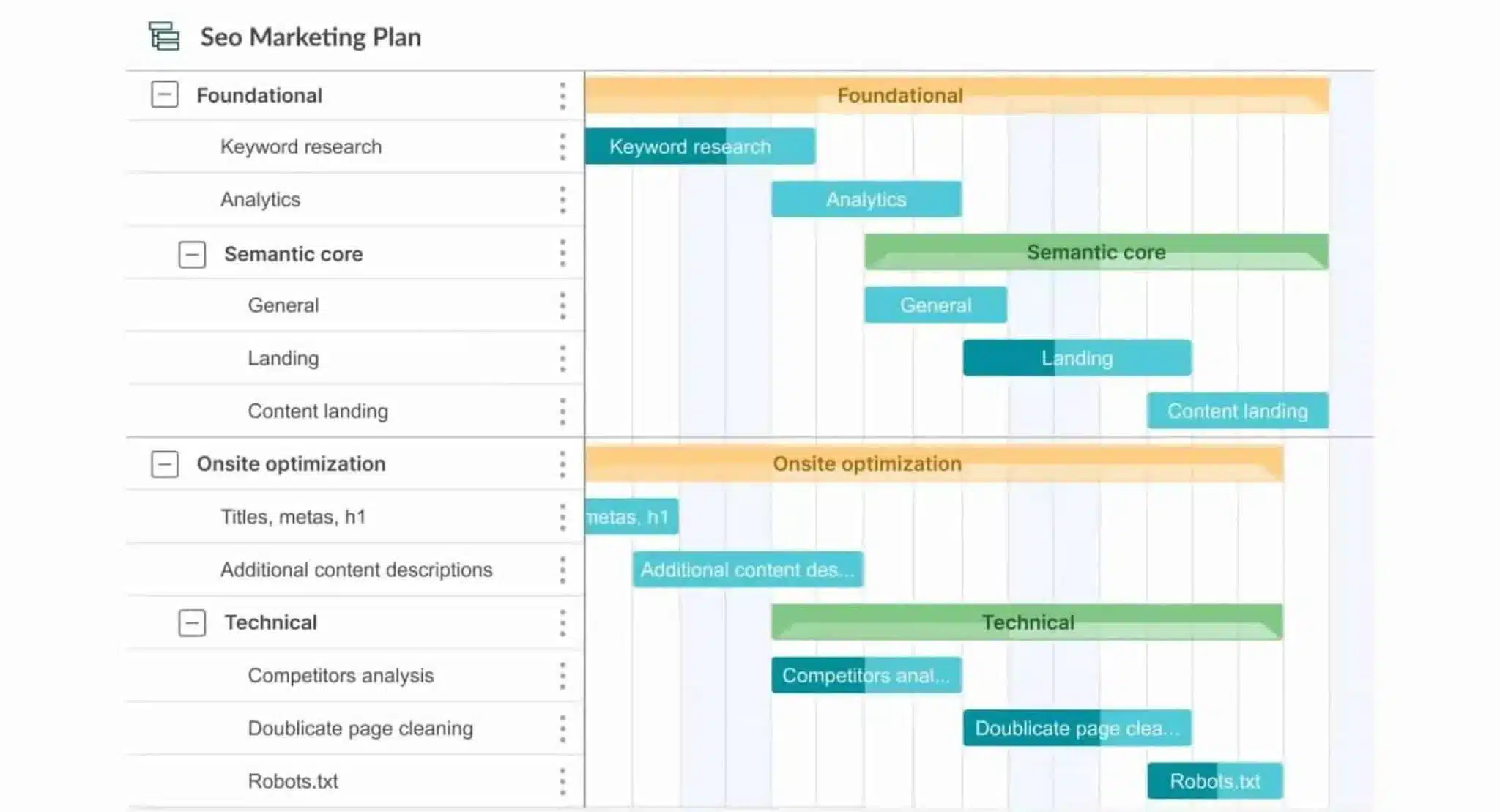Click the orange Onsite optimization summary bar

[935, 463]
